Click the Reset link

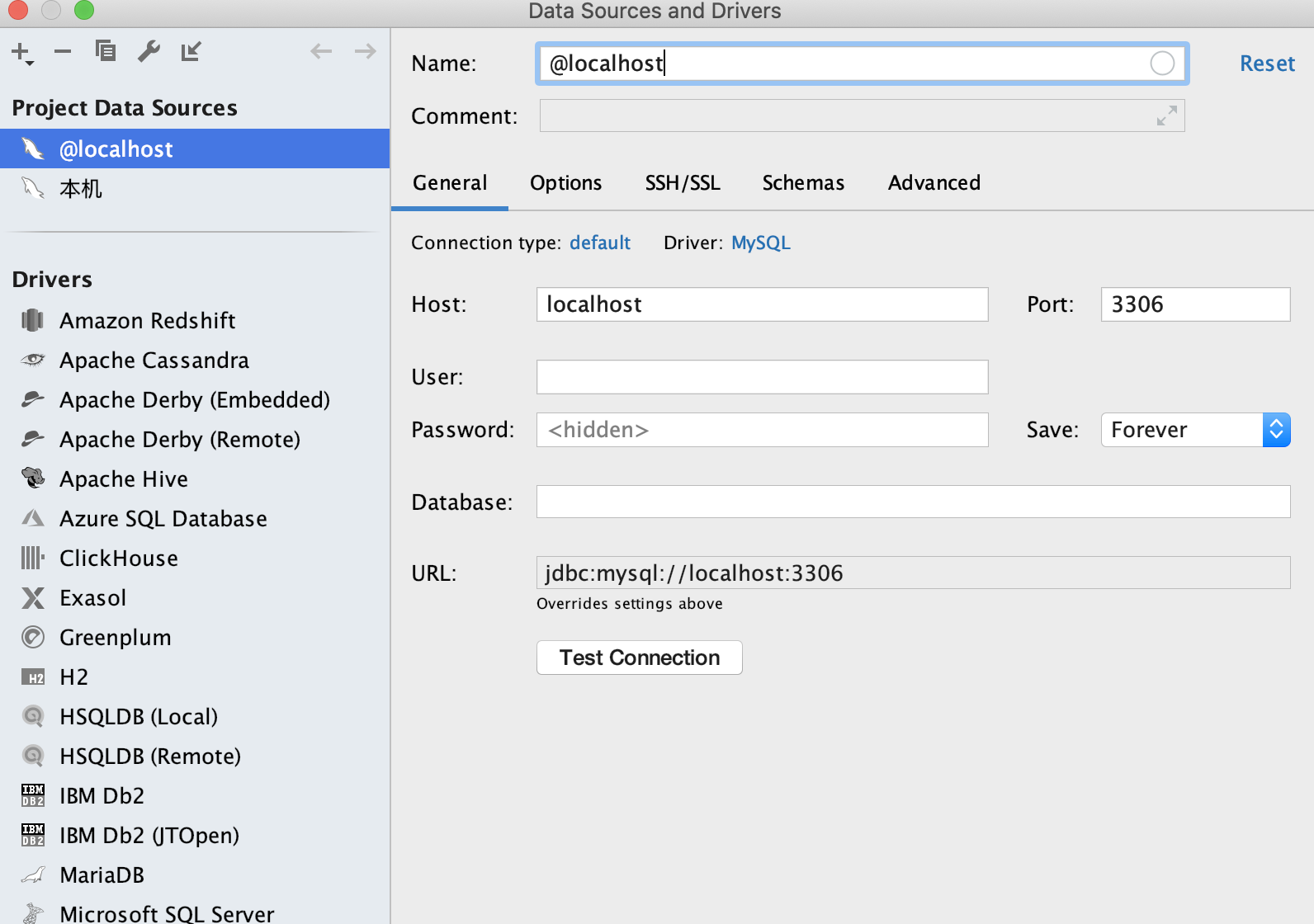point(1268,64)
